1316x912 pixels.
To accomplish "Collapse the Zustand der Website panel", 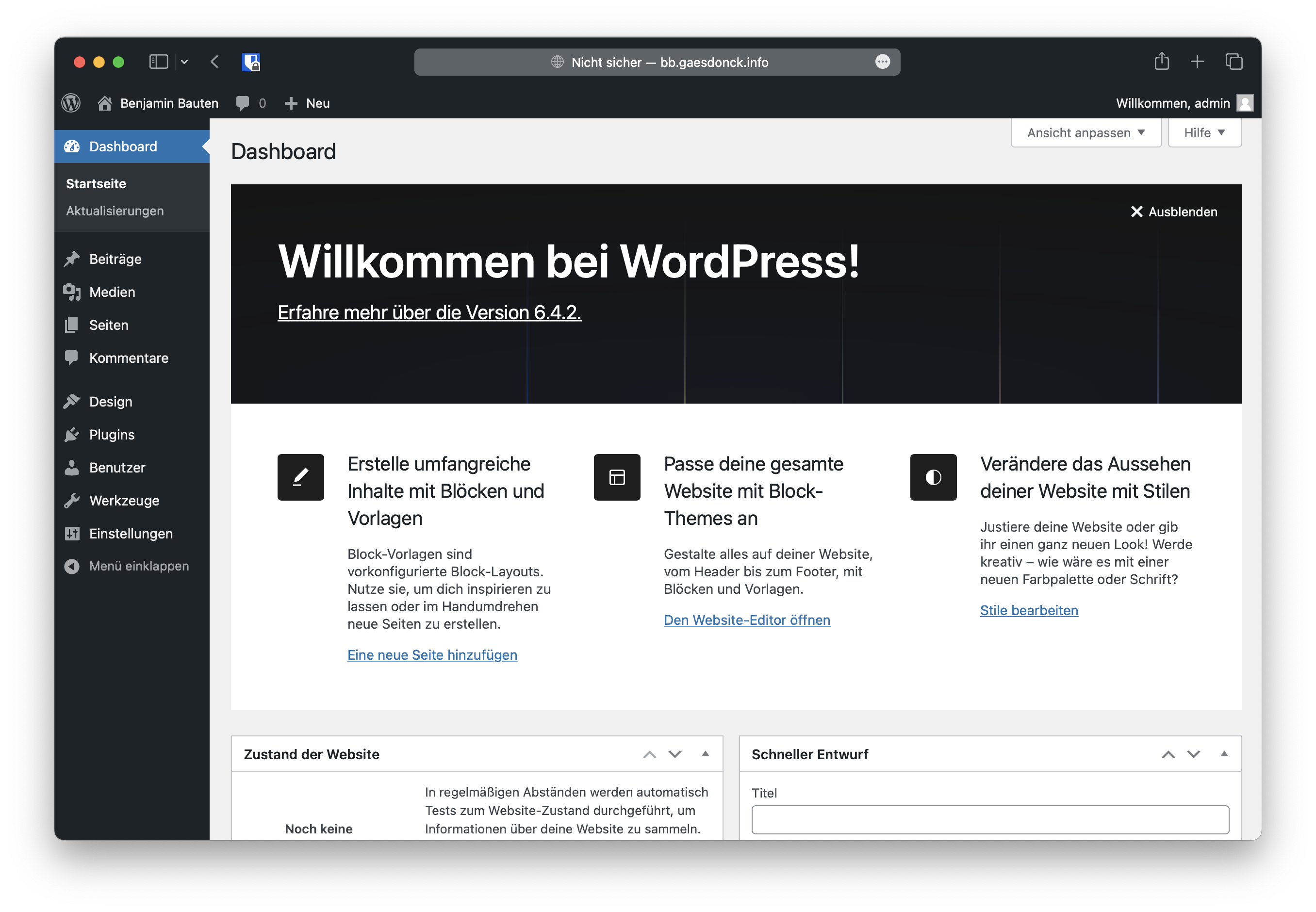I will [705, 754].
